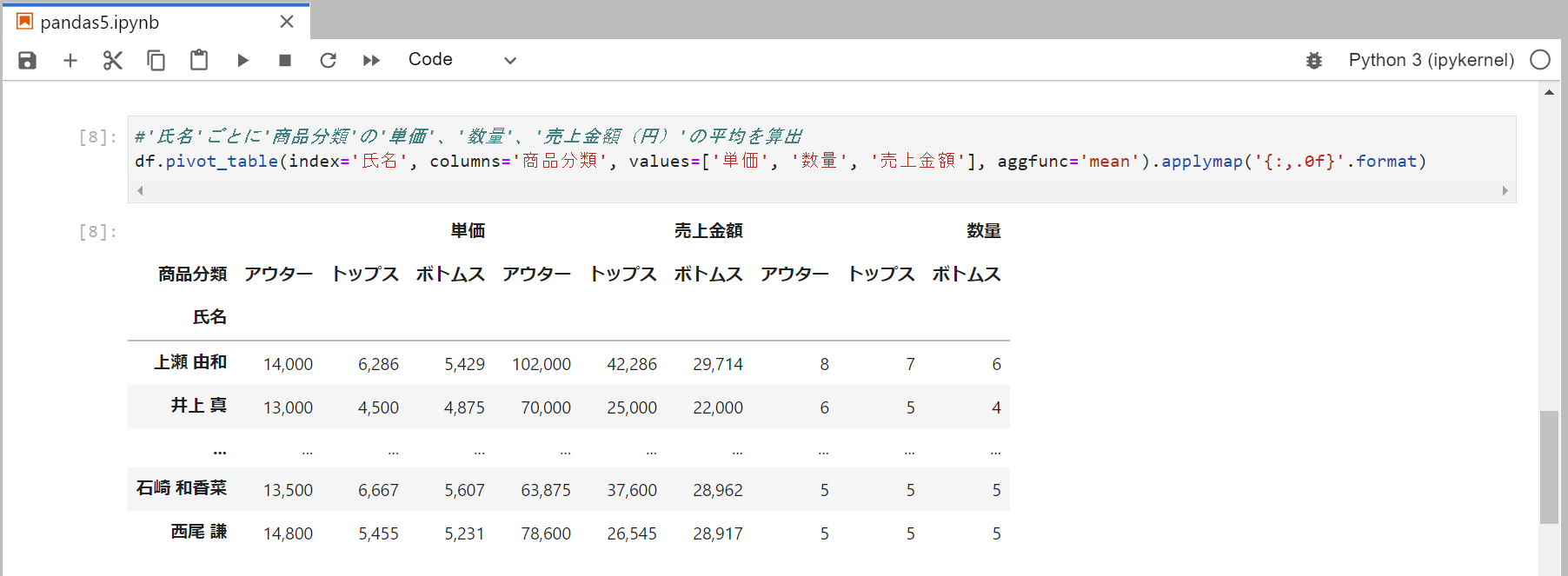Click the row label 石崎 和香菜
Screen dimensions: 1568x576
coord(182,488)
